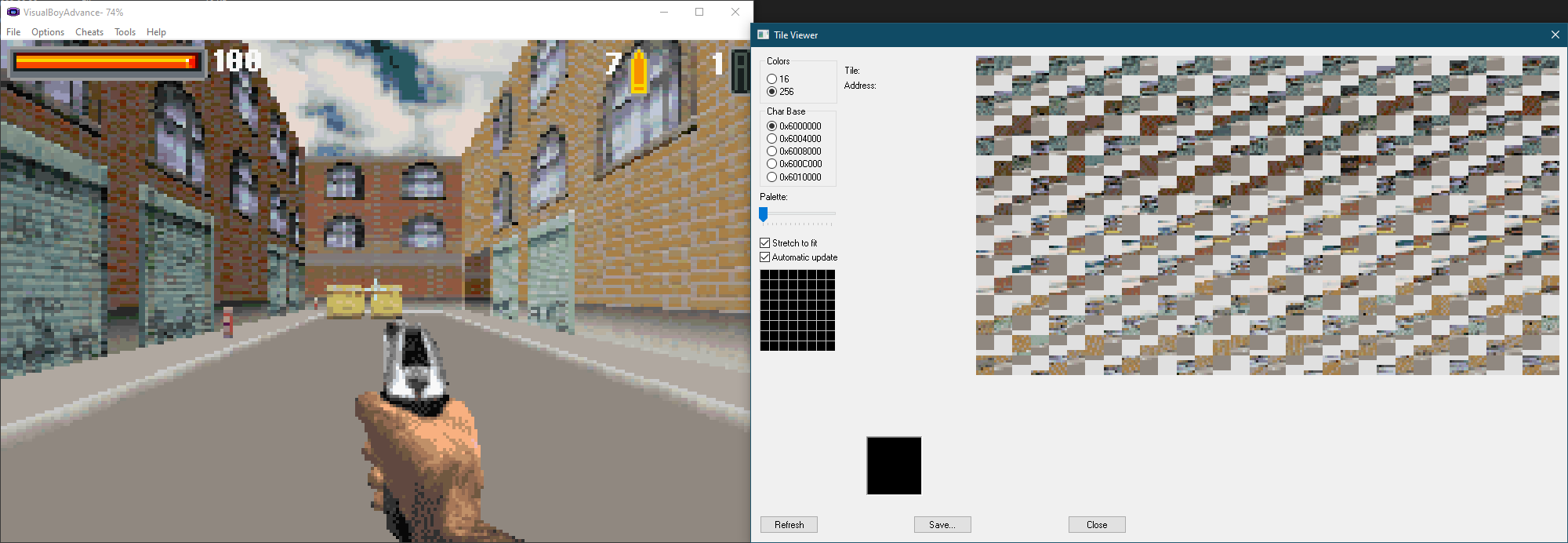Image resolution: width=1568 pixels, height=543 pixels.
Task: Click the black selected-tile color preview box
Action: tap(894, 466)
